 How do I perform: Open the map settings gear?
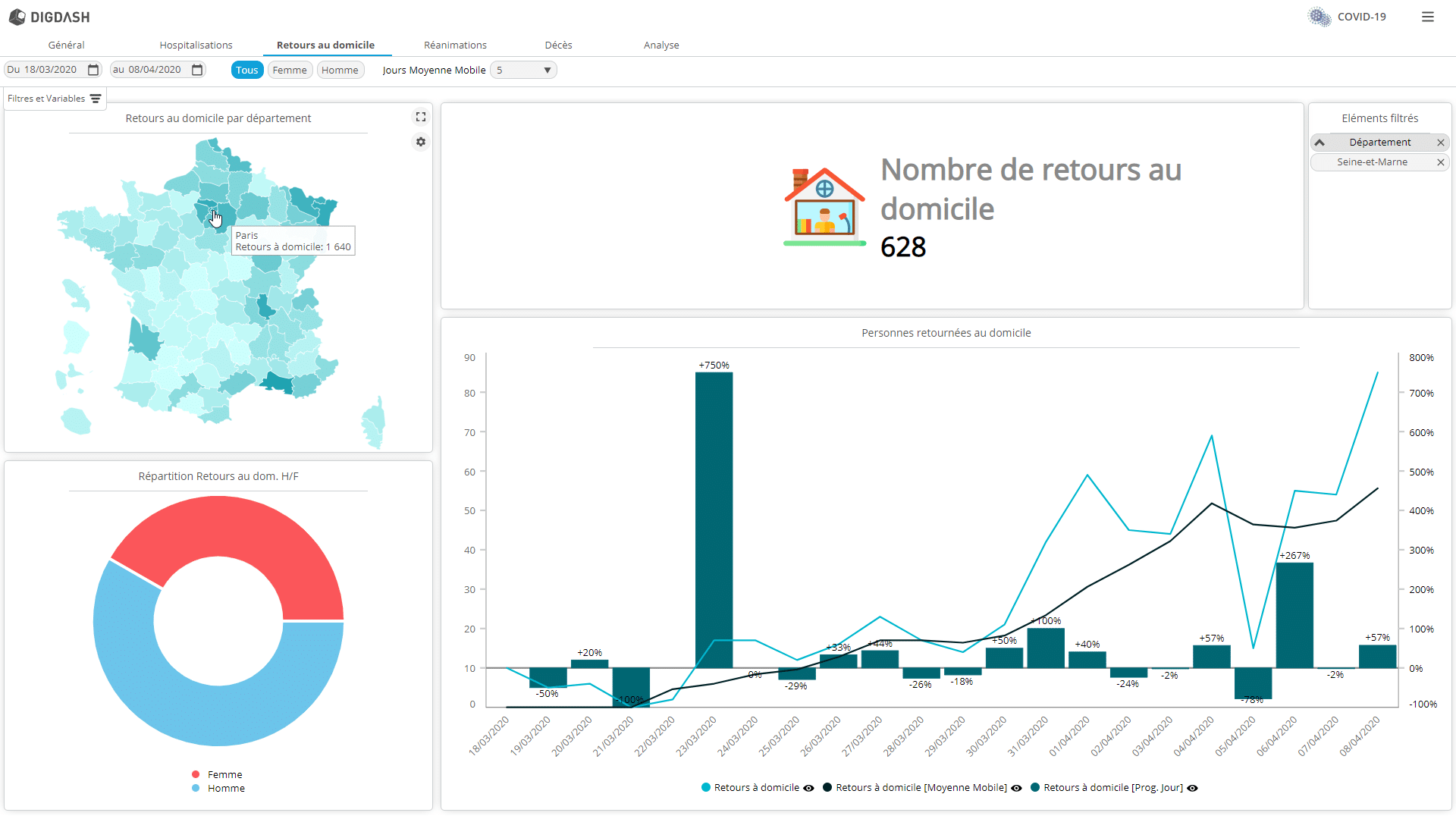coord(420,142)
